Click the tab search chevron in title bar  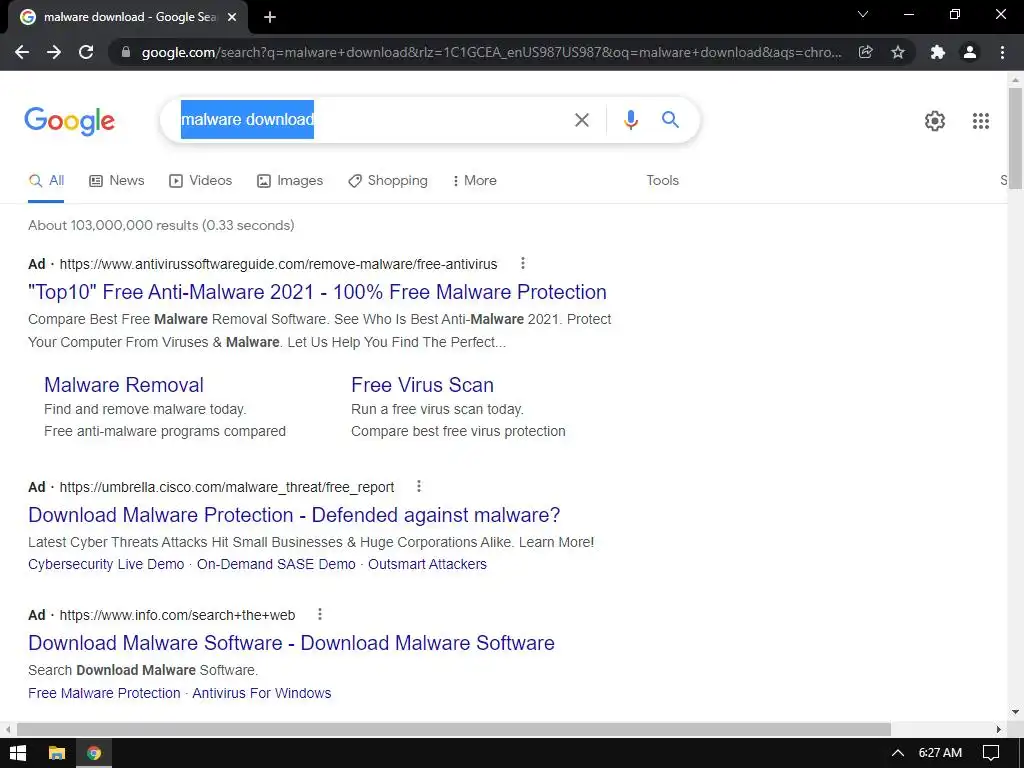coord(863,14)
